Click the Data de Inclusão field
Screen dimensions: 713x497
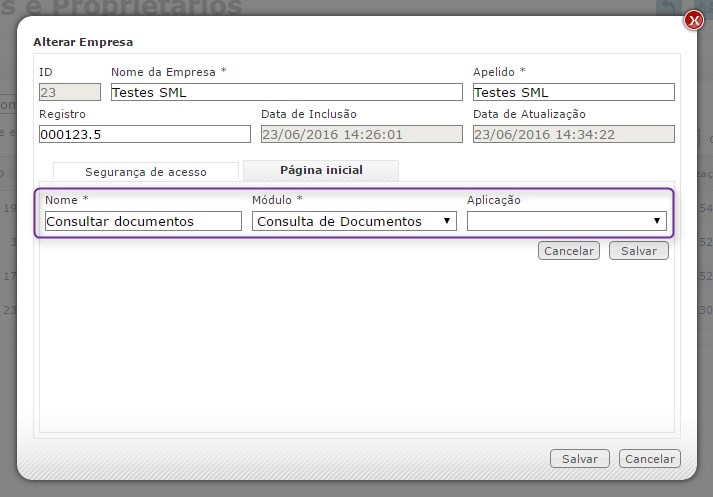pos(361,134)
